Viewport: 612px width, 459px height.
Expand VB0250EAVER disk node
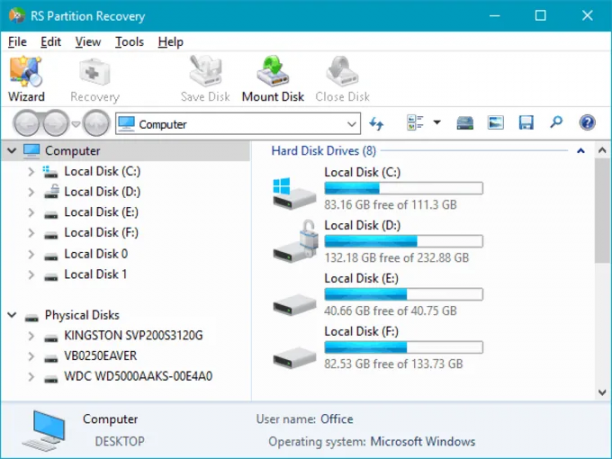(31, 356)
